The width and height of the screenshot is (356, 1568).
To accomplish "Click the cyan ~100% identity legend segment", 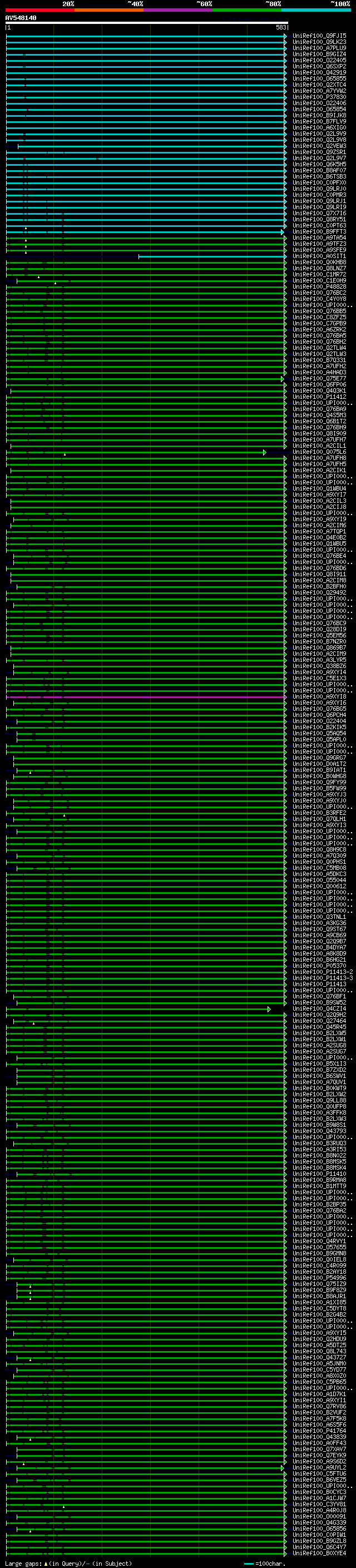I will tap(317, 10).
